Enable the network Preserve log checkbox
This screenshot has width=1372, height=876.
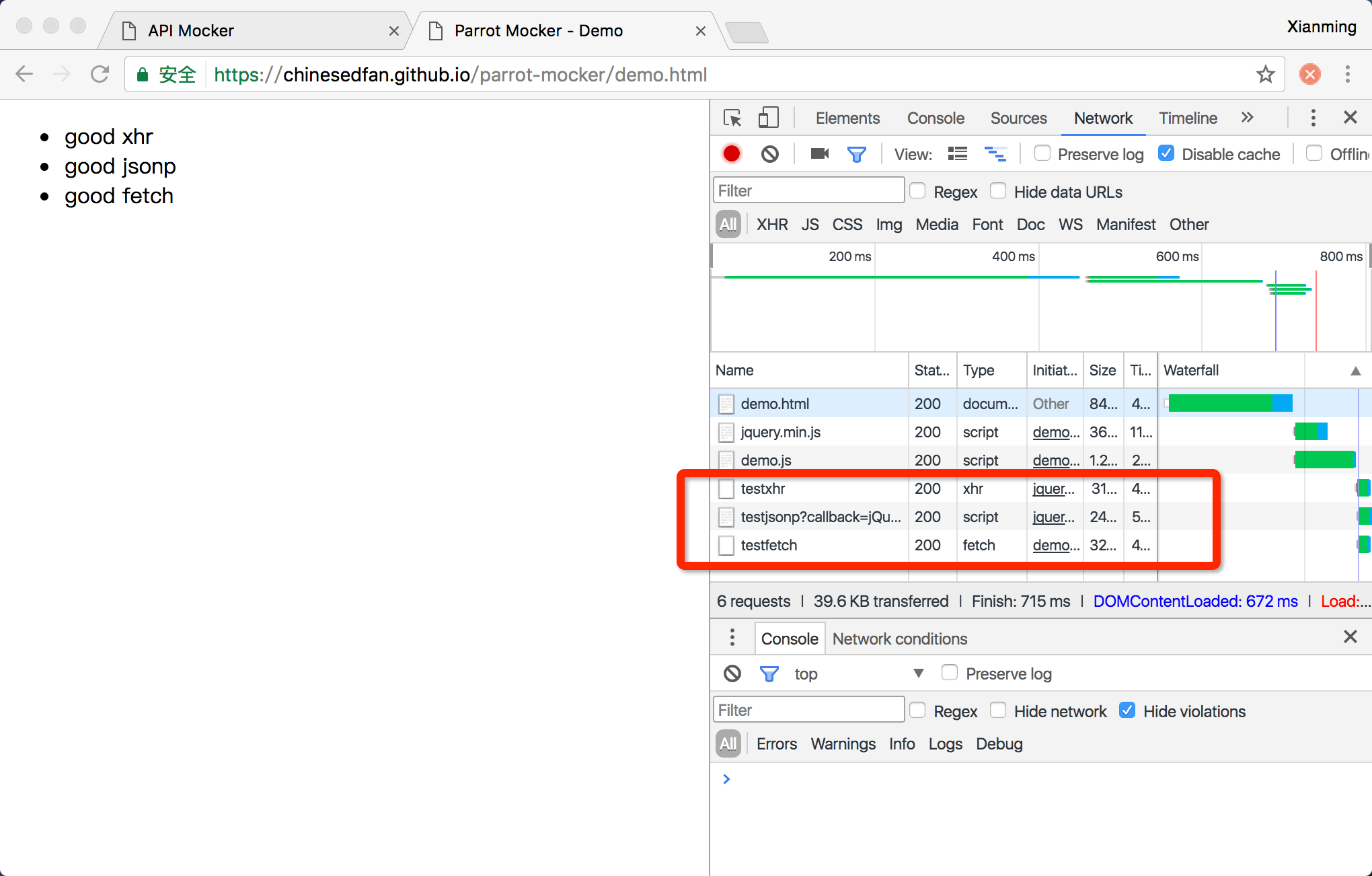[x=1042, y=153]
